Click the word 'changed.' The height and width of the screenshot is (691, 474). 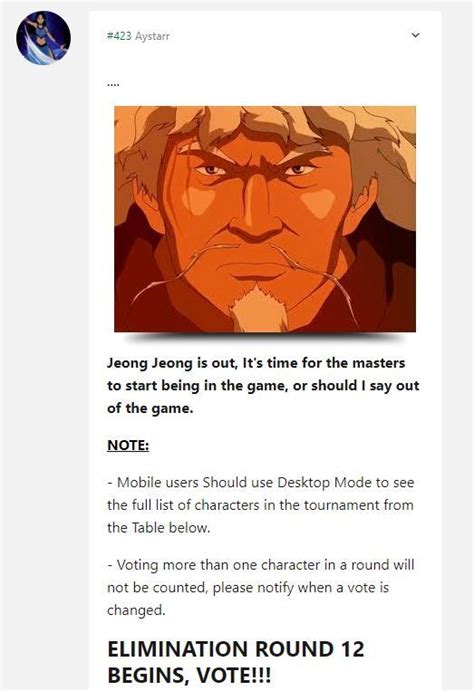coord(136,610)
